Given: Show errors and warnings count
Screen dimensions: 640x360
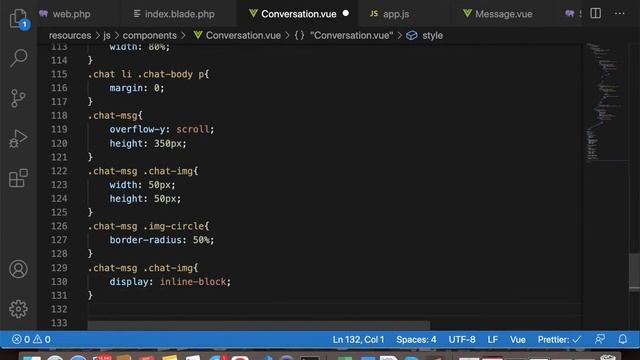Looking at the screenshot, I should [x=31, y=340].
